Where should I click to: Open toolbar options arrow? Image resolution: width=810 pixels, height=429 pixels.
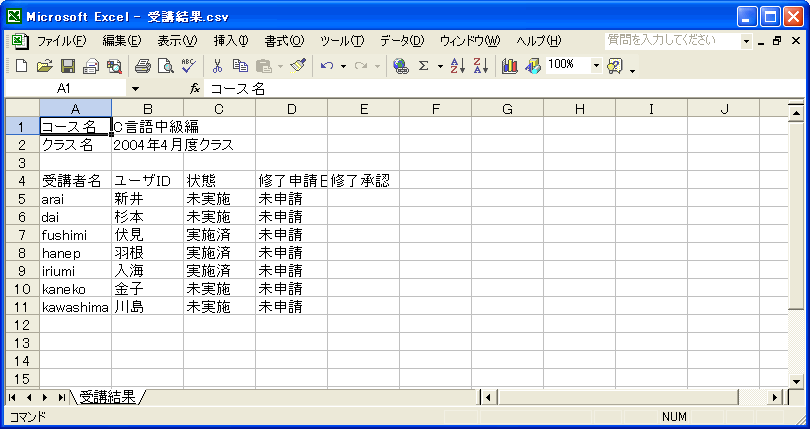[632, 70]
